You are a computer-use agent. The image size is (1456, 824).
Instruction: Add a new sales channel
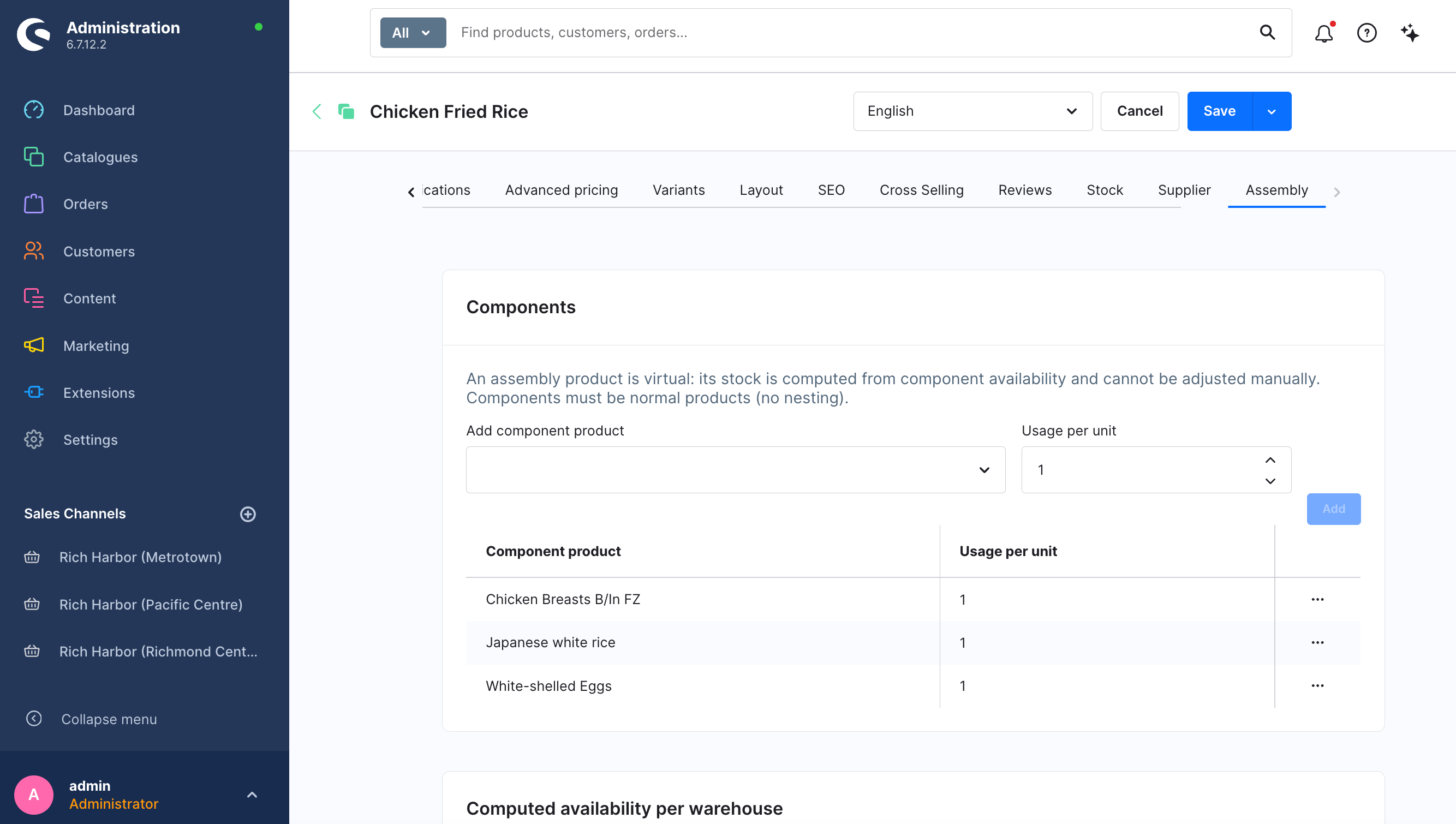pos(248,514)
